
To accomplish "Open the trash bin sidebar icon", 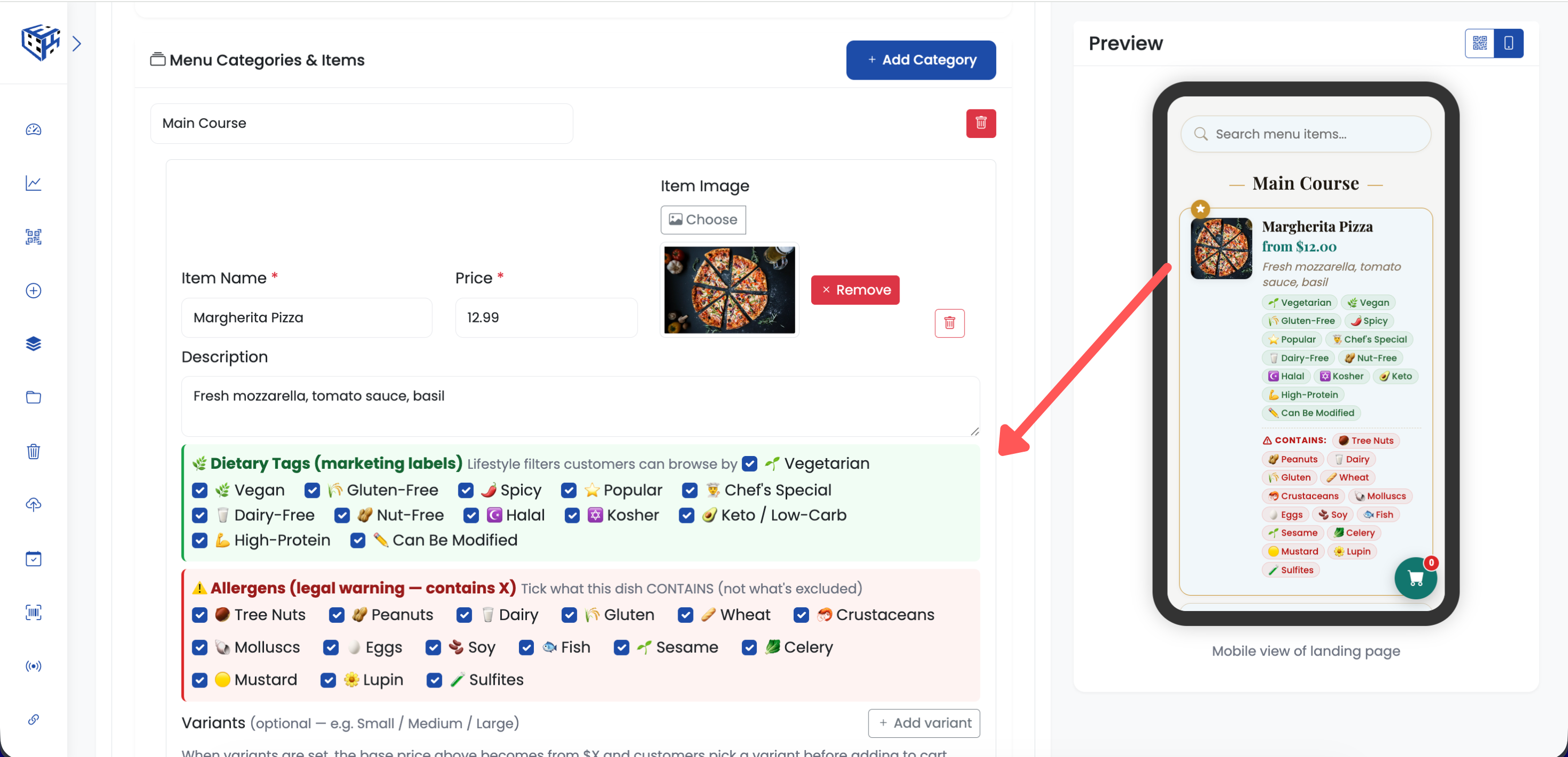I will 34,451.
